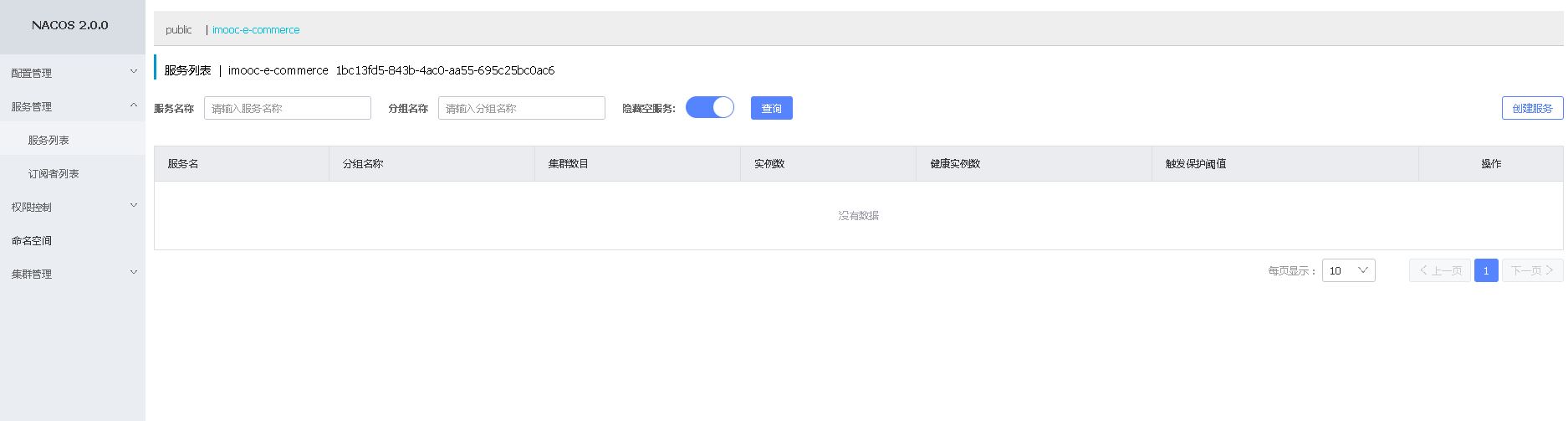
Task: Click the 没有数据 empty table message
Action: pos(859,215)
